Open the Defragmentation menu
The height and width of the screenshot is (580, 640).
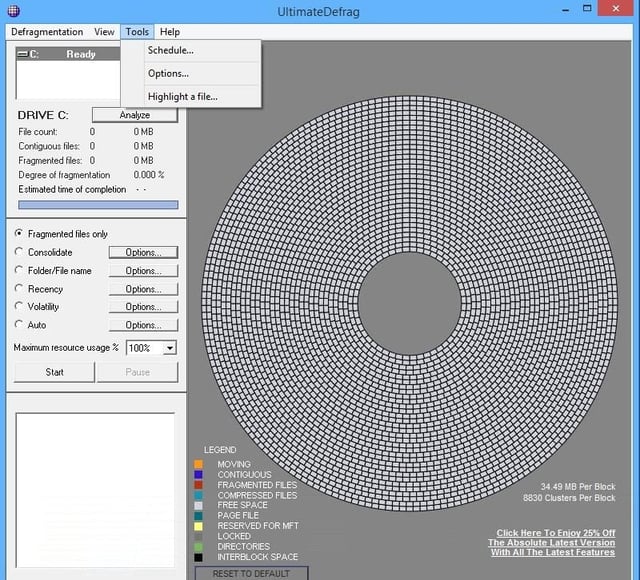[x=47, y=32]
